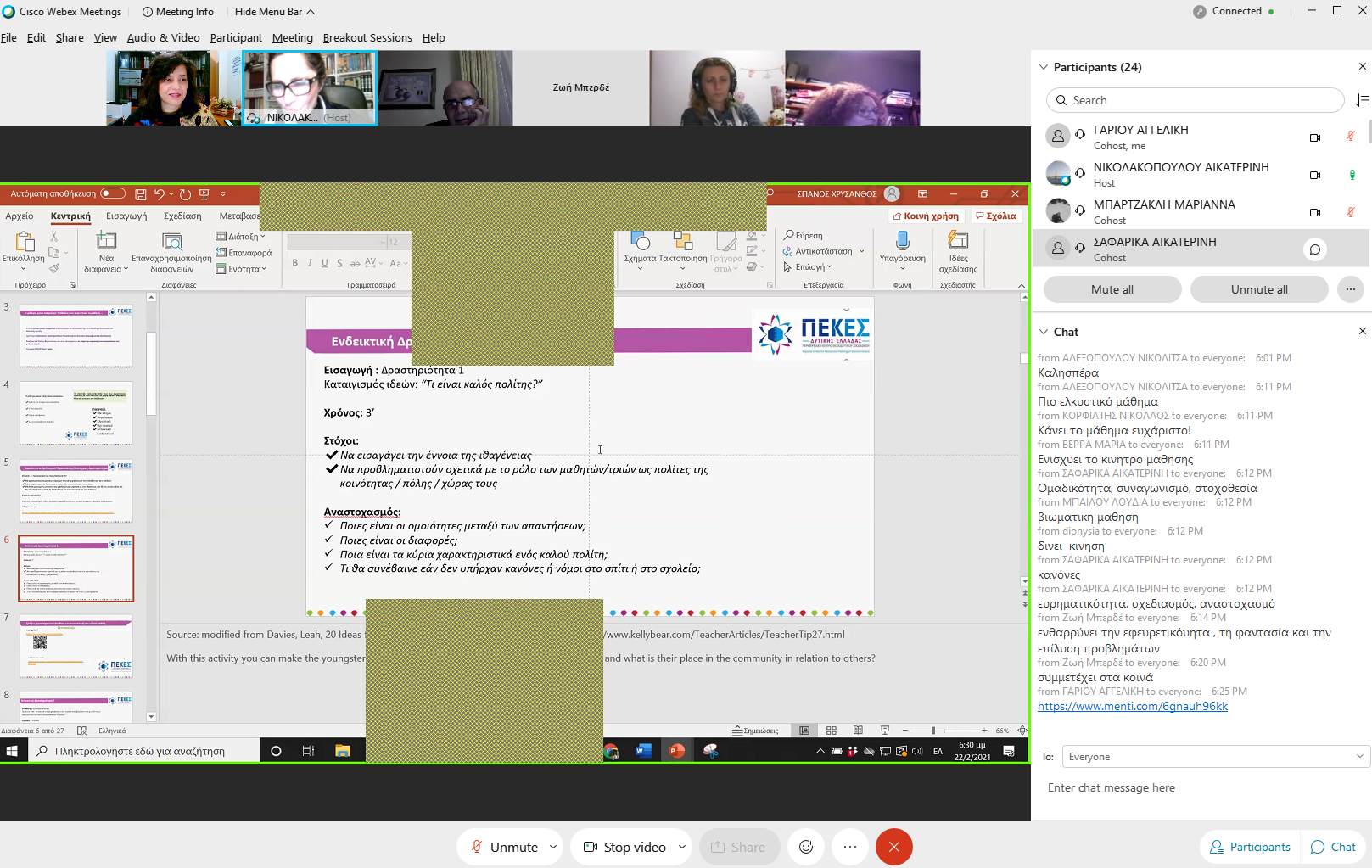This screenshot has height=868, width=1372.
Task: Click the Mute all button
Action: click(1112, 289)
